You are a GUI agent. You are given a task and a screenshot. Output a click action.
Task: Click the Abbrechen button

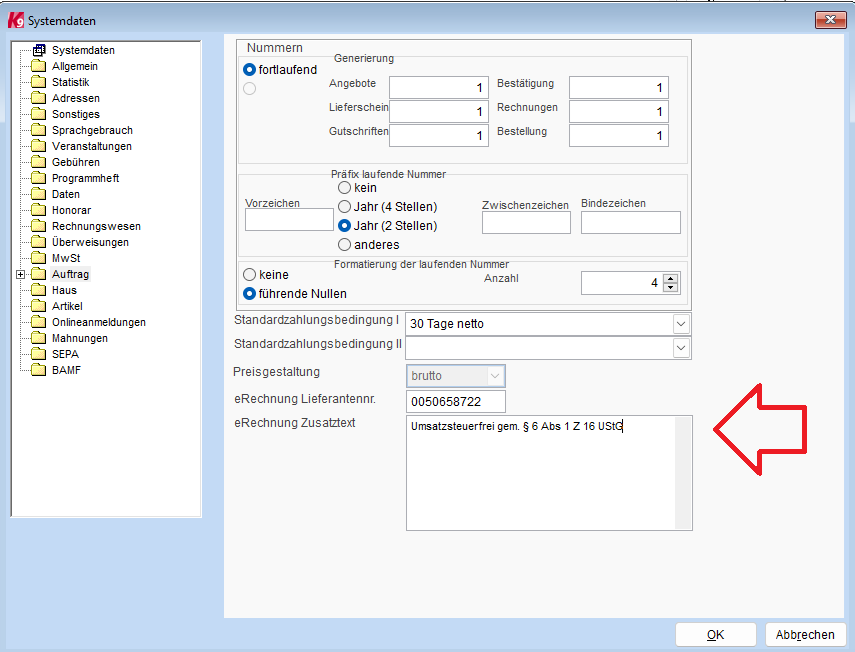(806, 635)
